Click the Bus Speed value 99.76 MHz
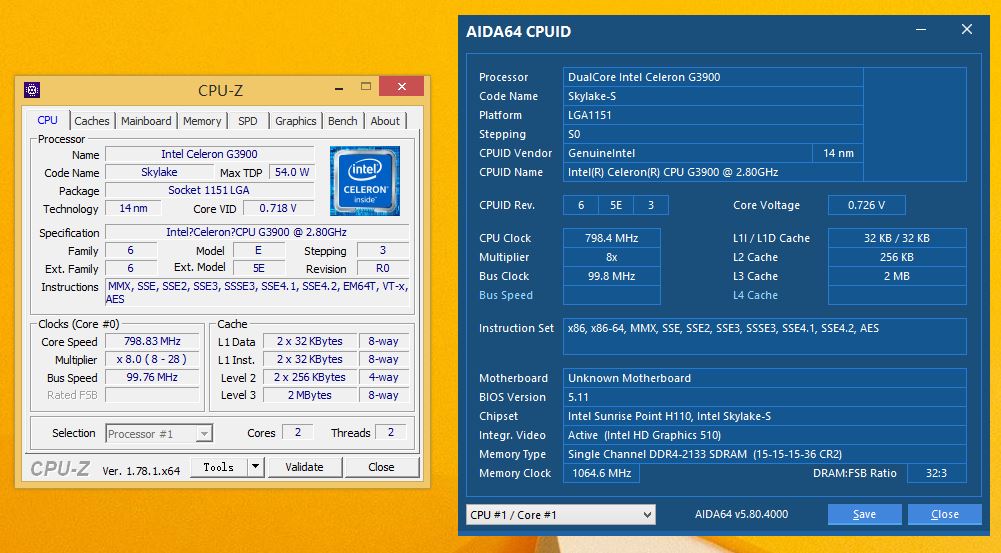This screenshot has width=1001, height=553. coord(152,377)
